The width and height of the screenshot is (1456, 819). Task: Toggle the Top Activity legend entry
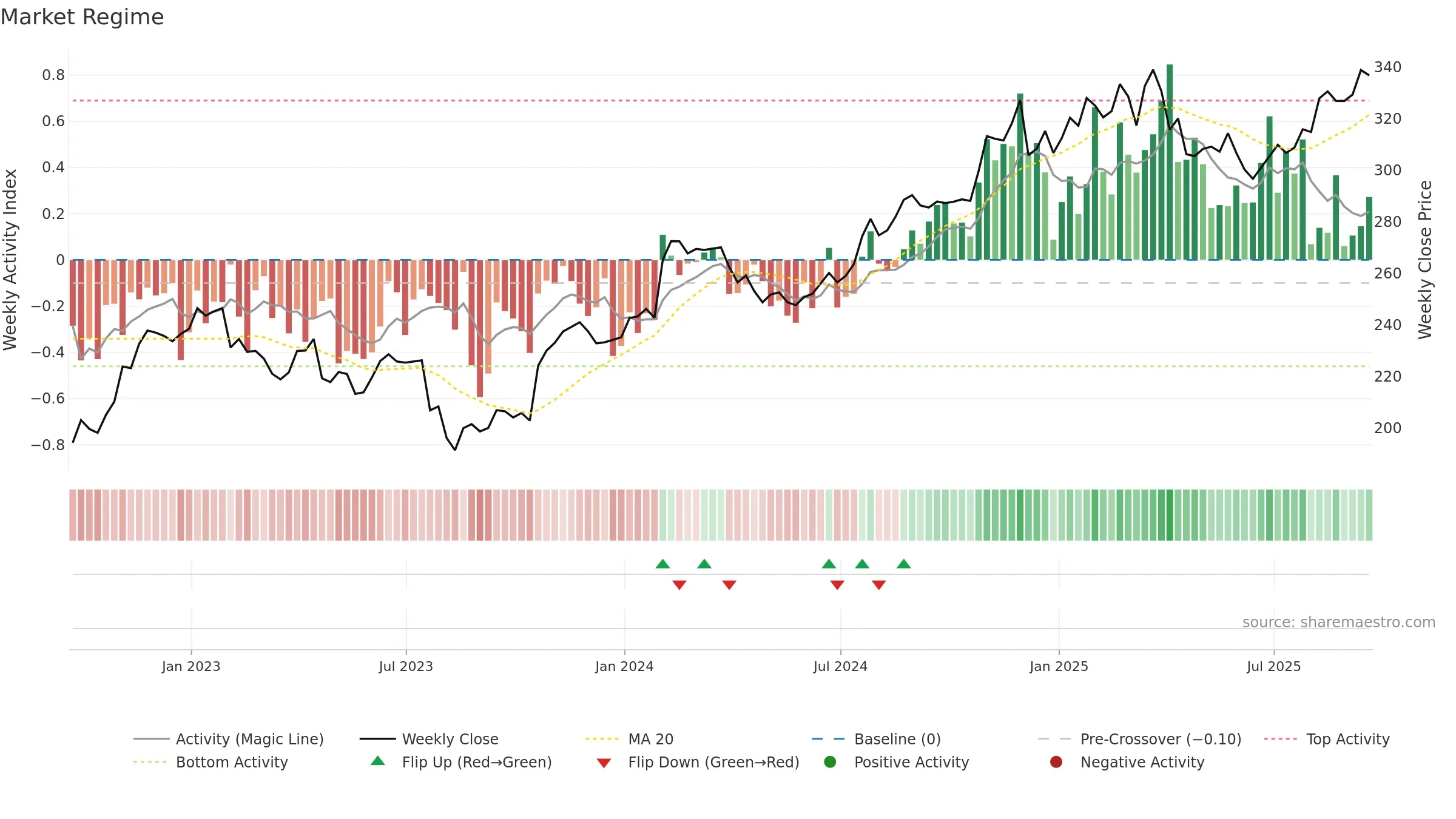coord(1327,739)
